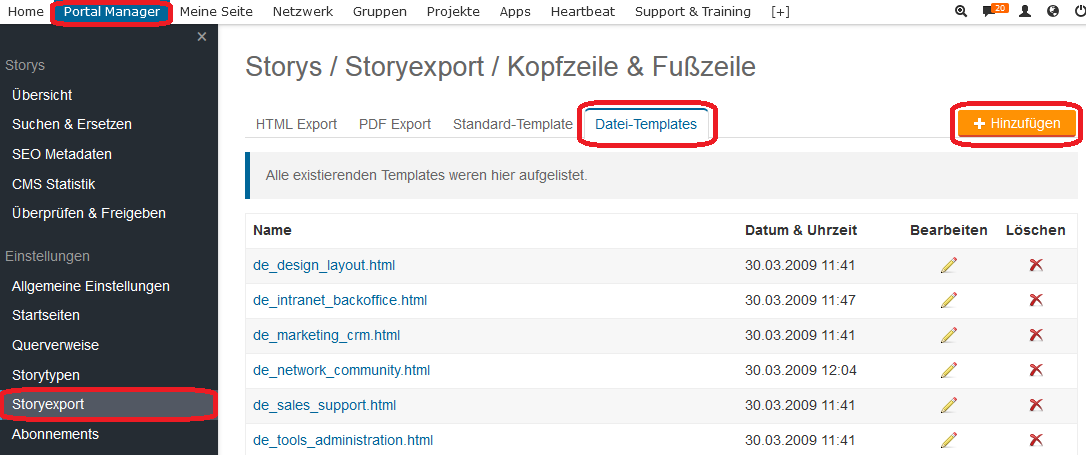The height and width of the screenshot is (455, 1086).
Task: Delete de_marketing_crm.html with red X
Action: [x=1036, y=335]
